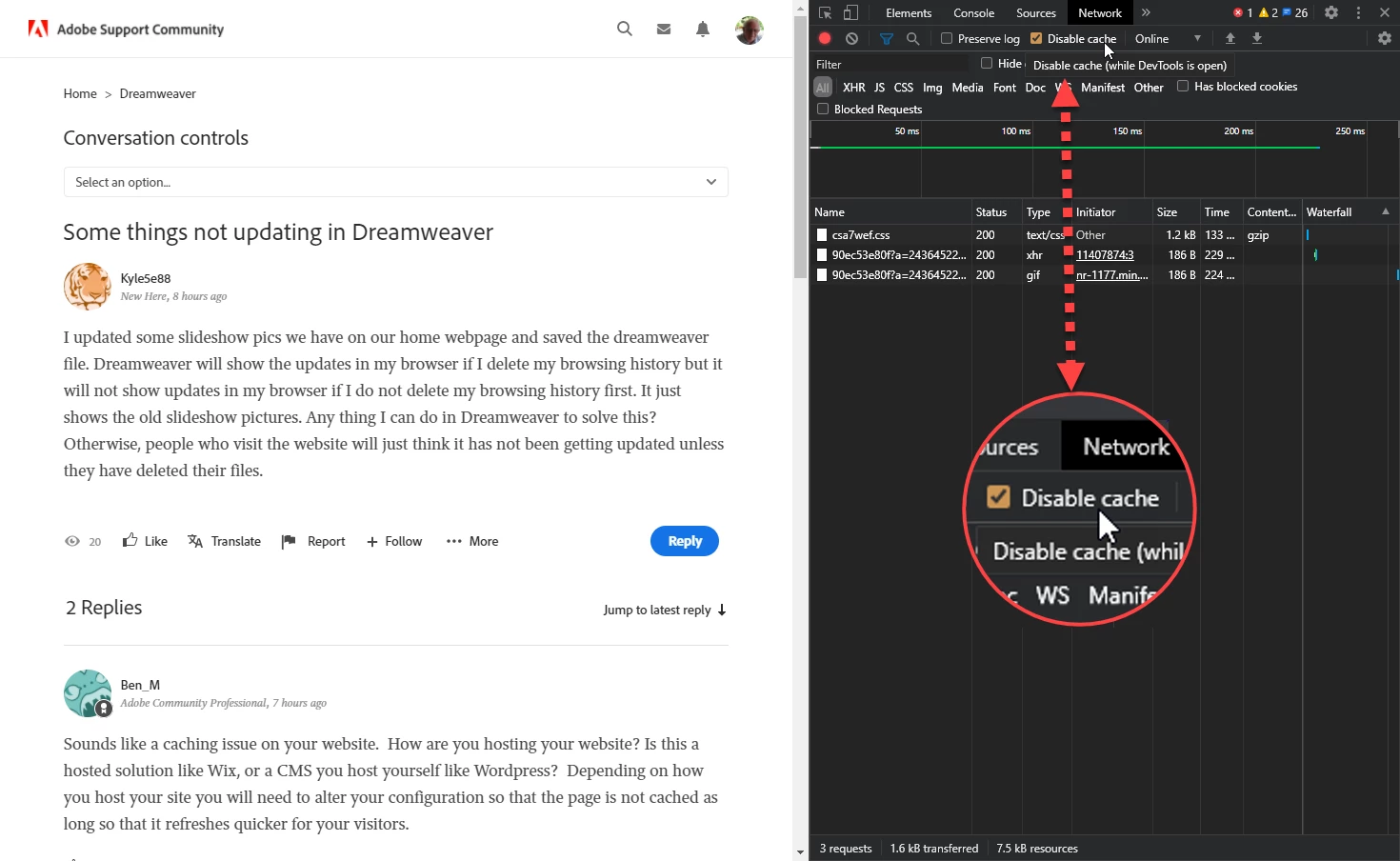
Task: Open the user profile avatar
Action: [x=750, y=30]
